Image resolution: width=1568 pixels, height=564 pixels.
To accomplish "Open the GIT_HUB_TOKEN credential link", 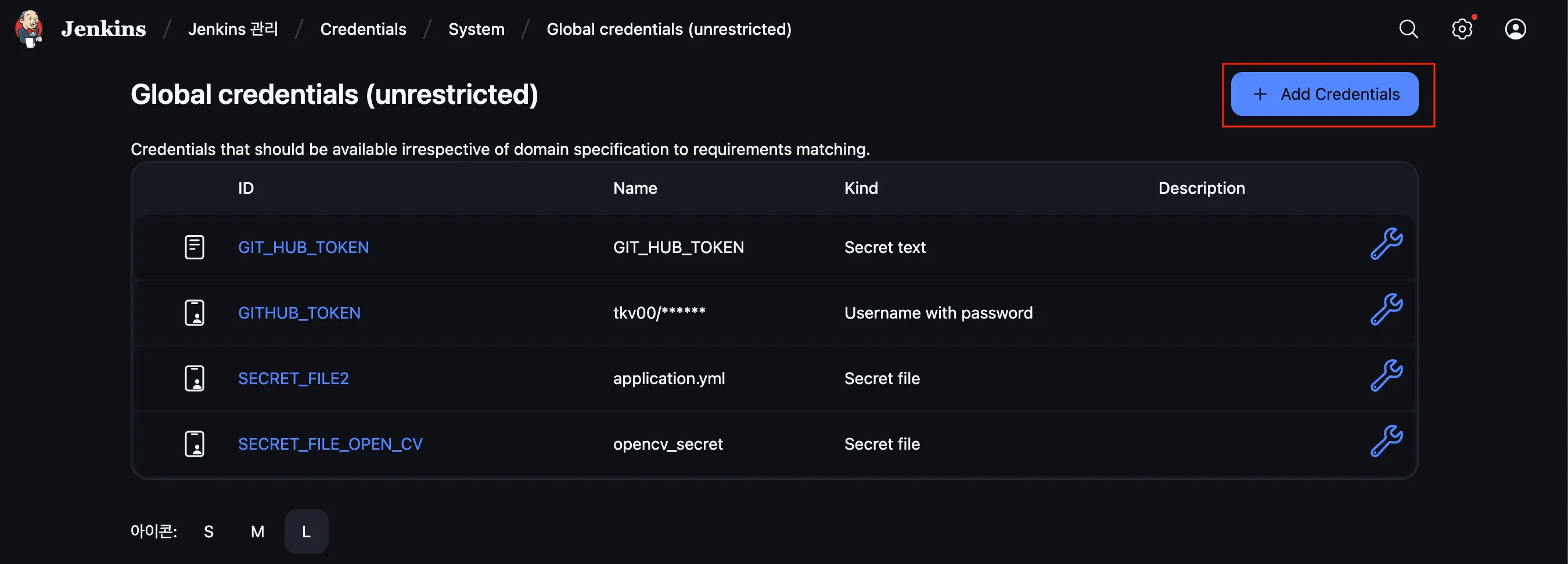I will click(x=303, y=247).
